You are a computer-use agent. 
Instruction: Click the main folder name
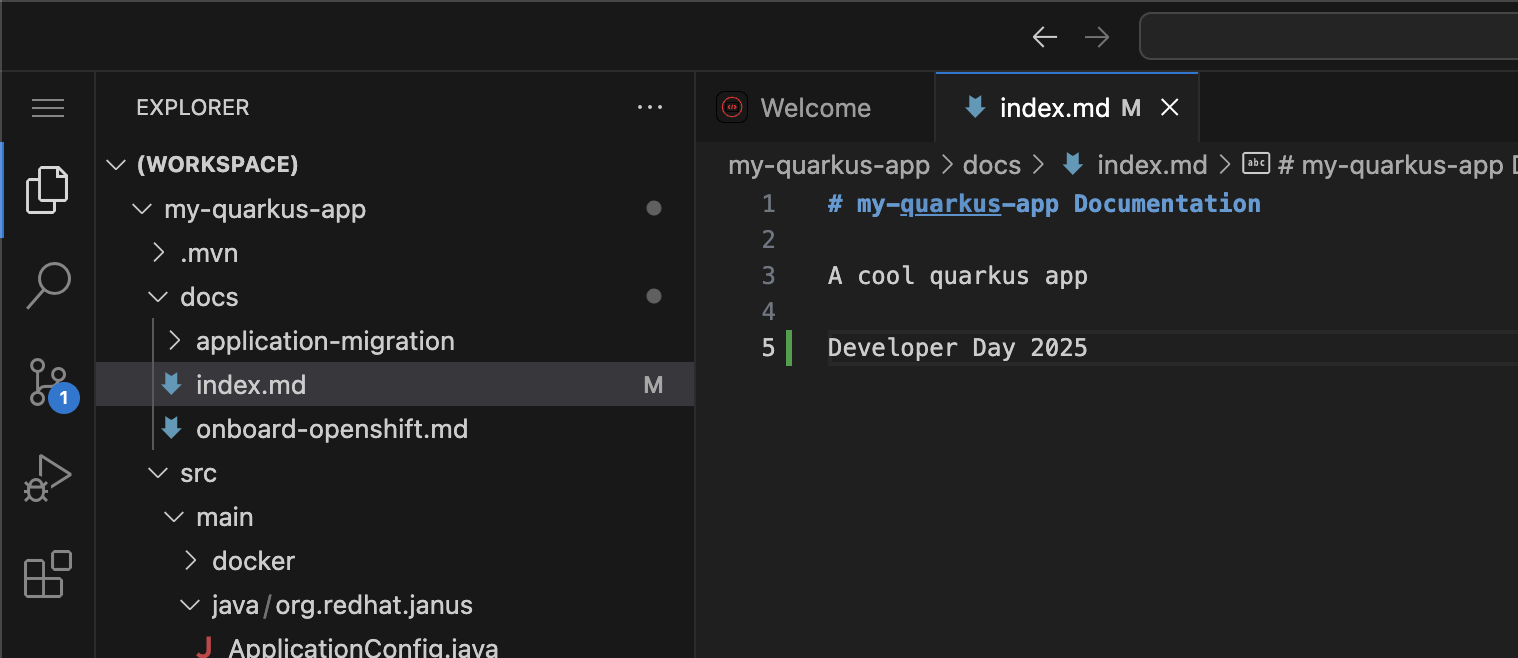coord(224,517)
